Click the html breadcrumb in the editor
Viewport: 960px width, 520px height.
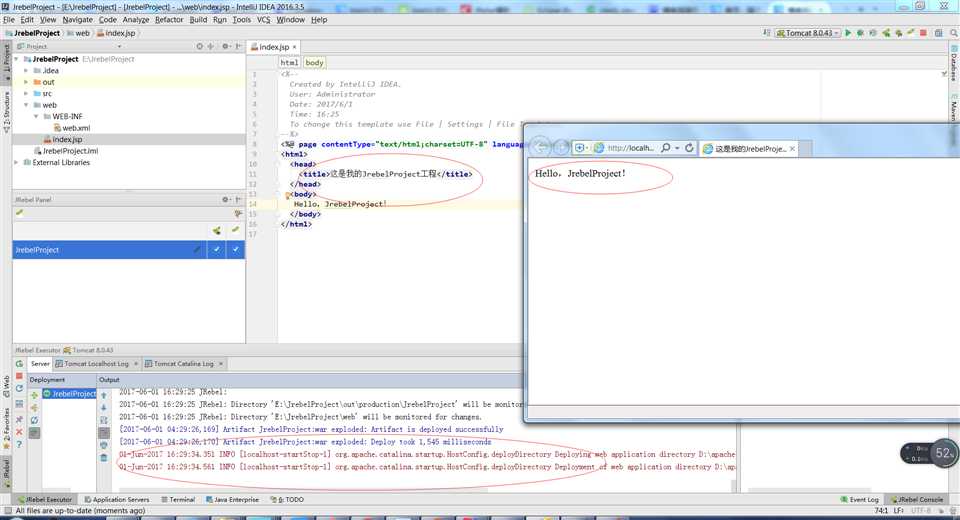[289, 62]
